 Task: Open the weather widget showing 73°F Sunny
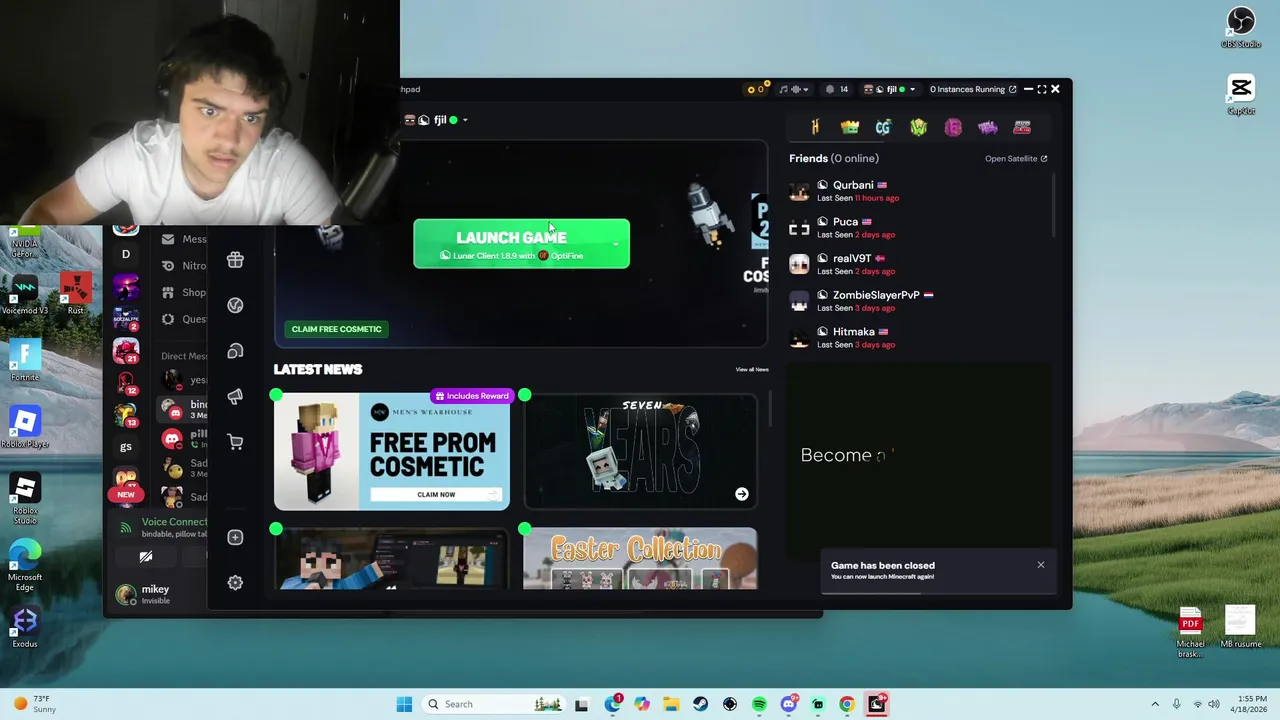coord(34,704)
